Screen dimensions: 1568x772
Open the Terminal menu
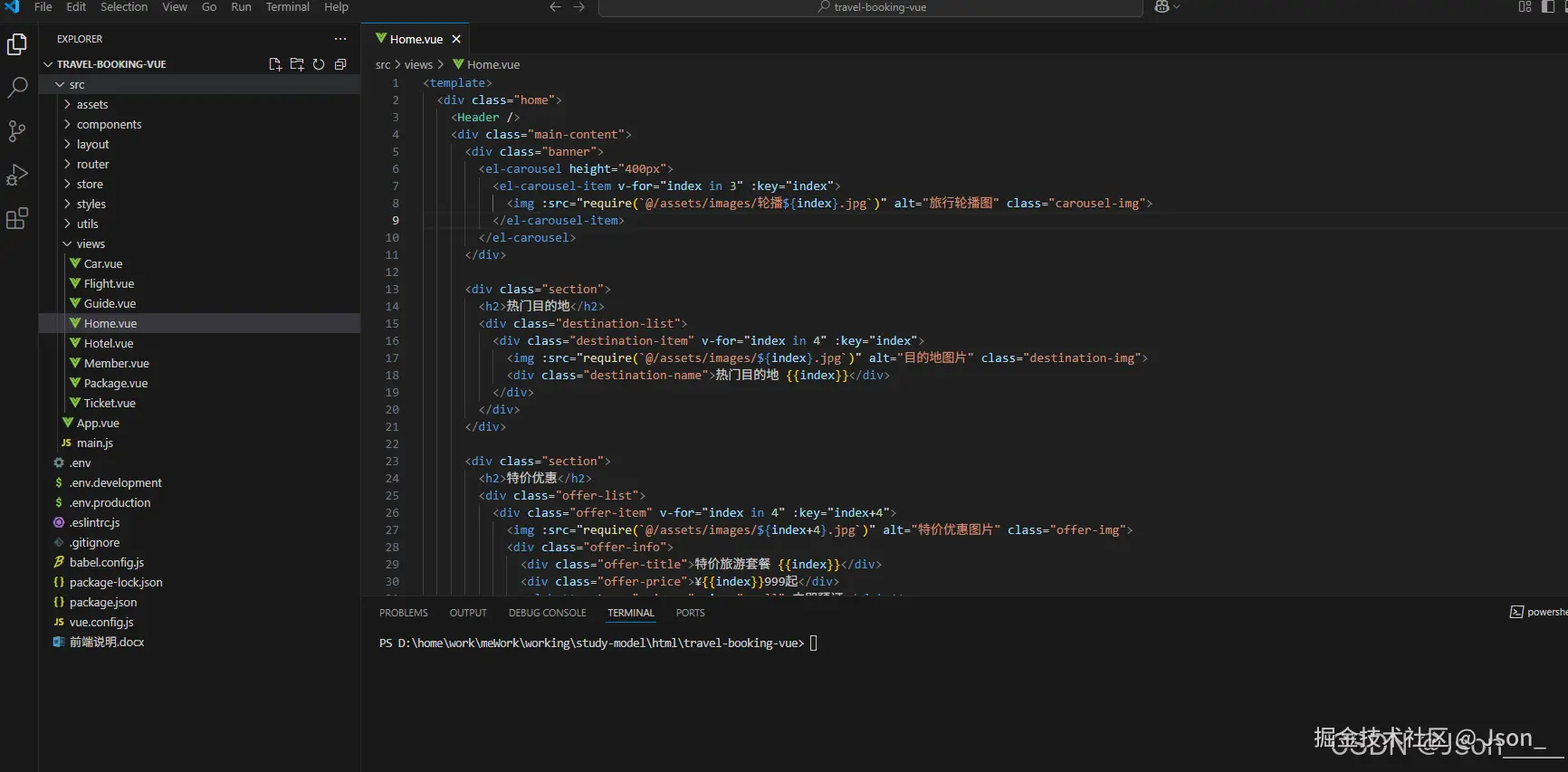287,7
